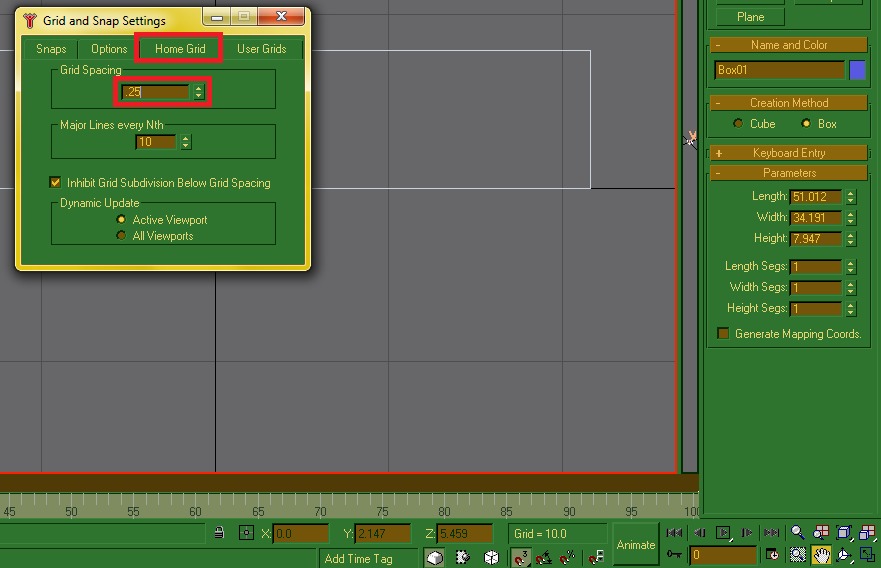The width and height of the screenshot is (881, 568).
Task: Select Cube creation method
Action: [x=738, y=124]
